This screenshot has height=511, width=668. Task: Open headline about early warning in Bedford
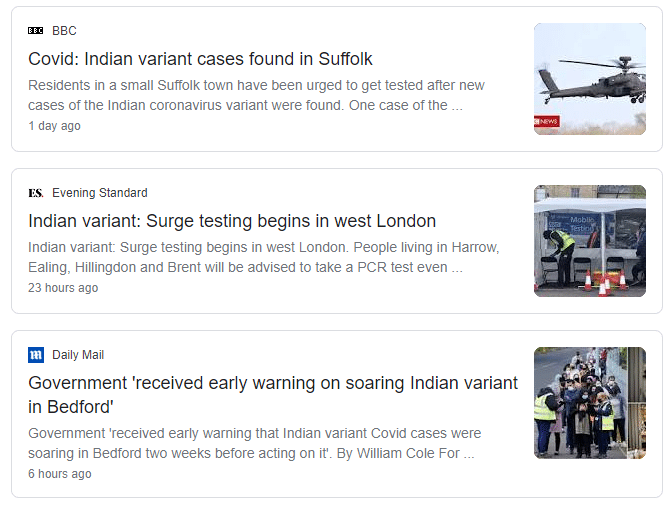(x=273, y=395)
